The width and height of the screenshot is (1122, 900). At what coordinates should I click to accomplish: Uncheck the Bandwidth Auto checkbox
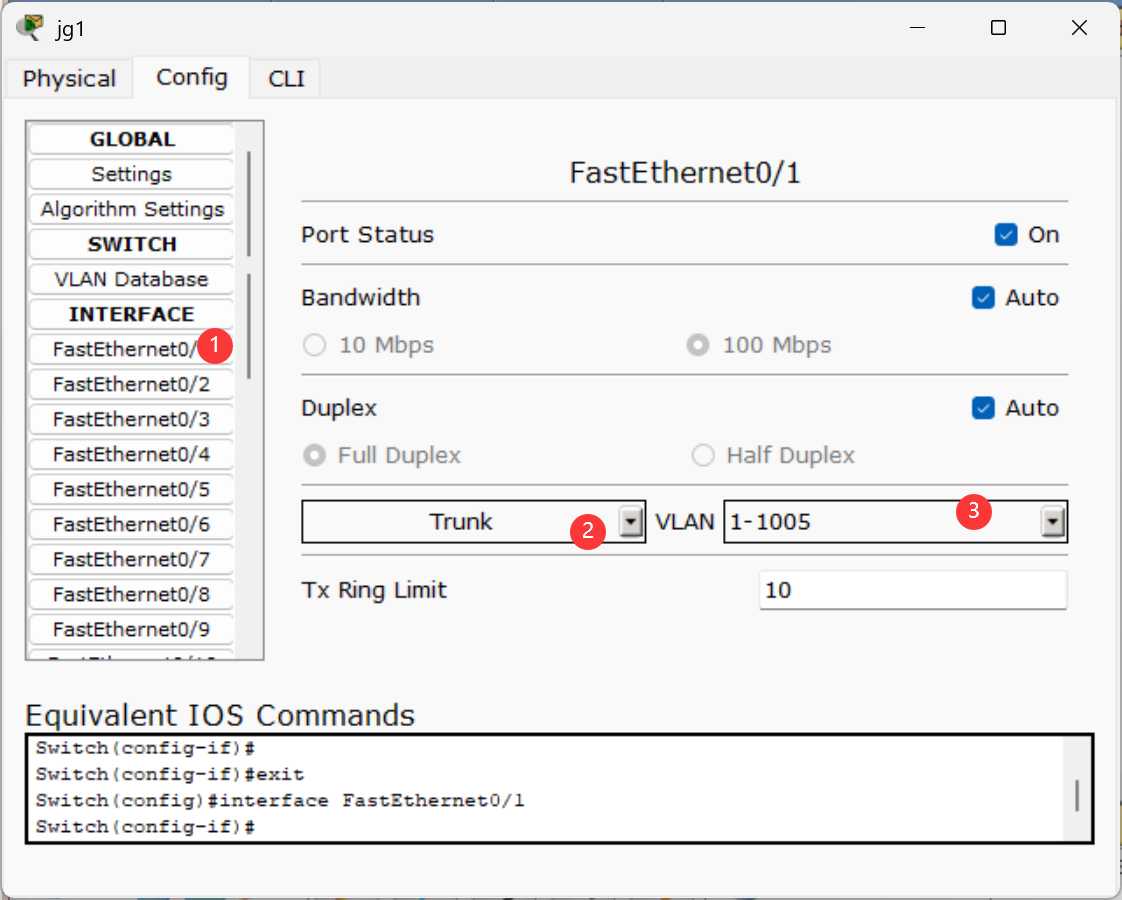click(982, 298)
